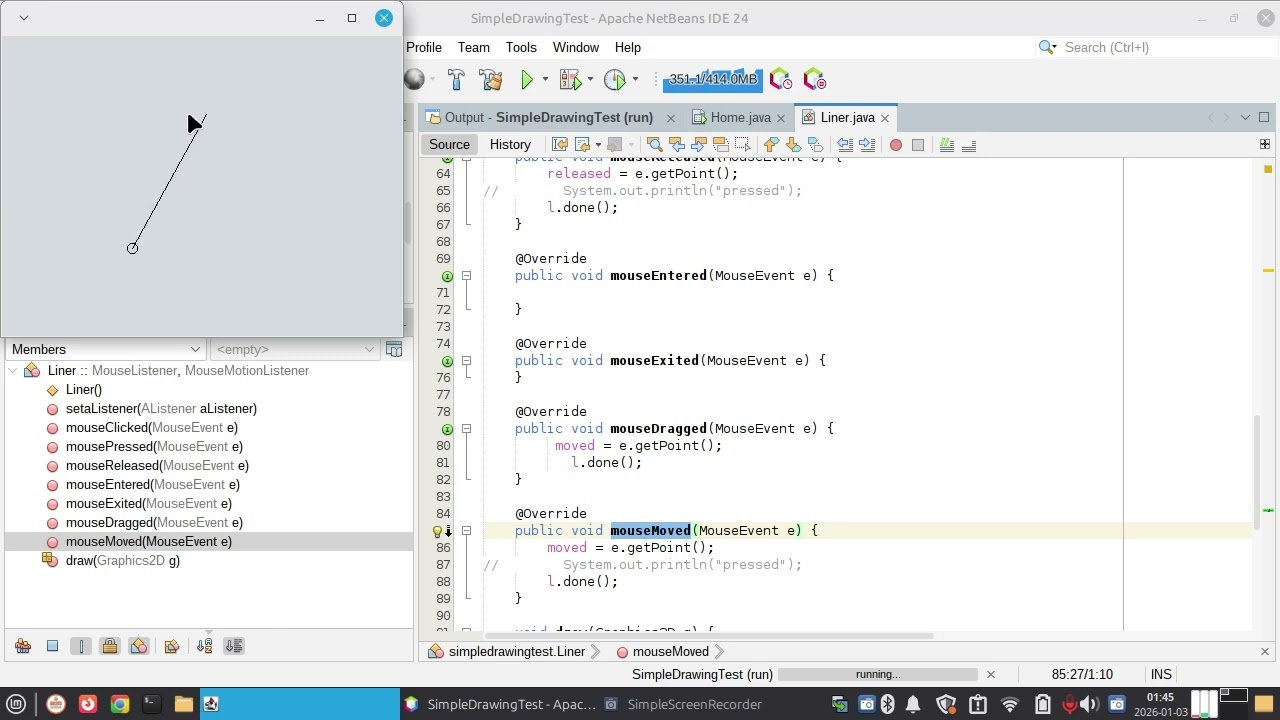Click the Profile Project clock icon
Viewport: 1280px width, 720px height.
pos(615,80)
